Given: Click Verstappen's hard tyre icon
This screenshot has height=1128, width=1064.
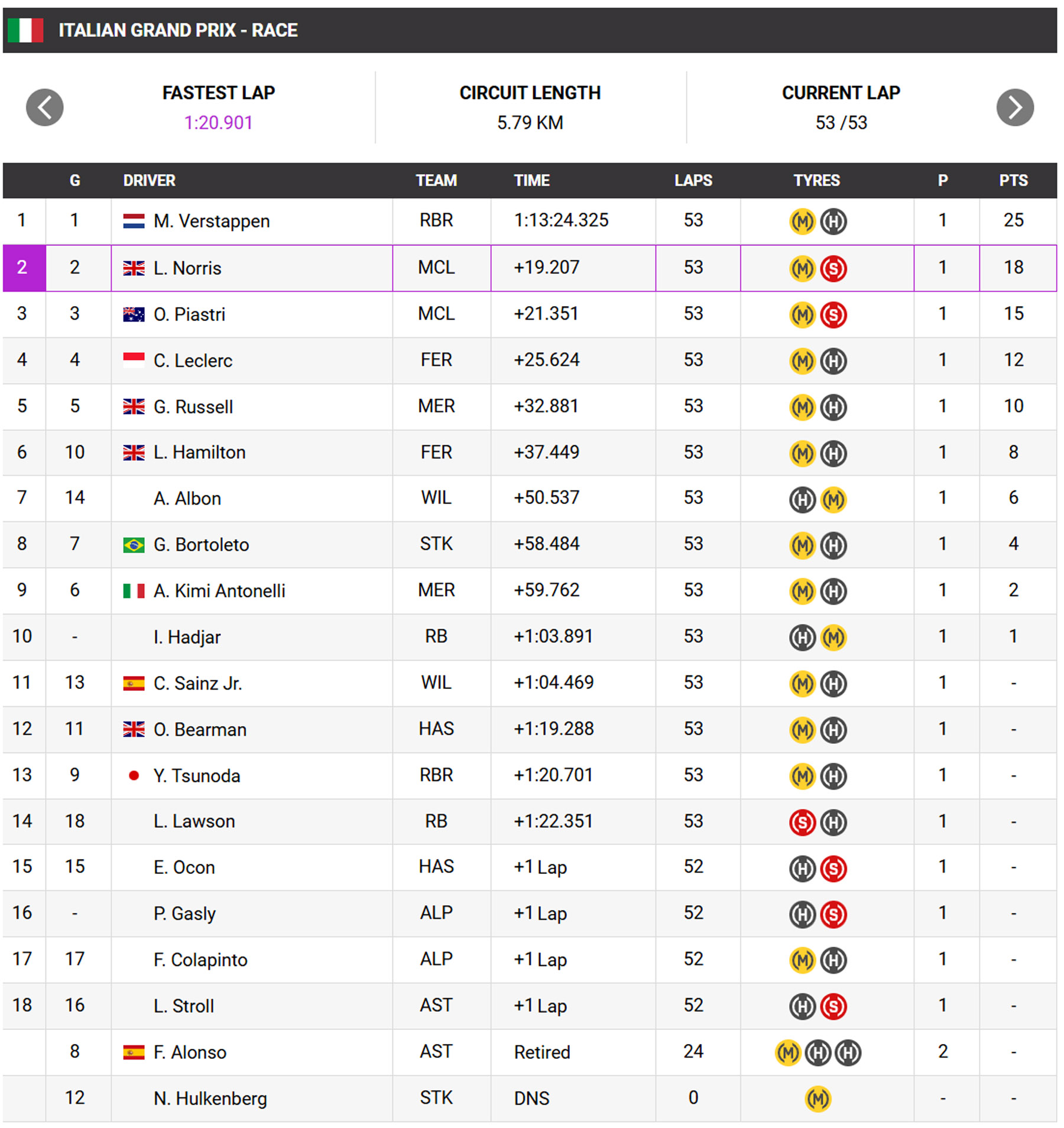Looking at the screenshot, I should pos(833,222).
